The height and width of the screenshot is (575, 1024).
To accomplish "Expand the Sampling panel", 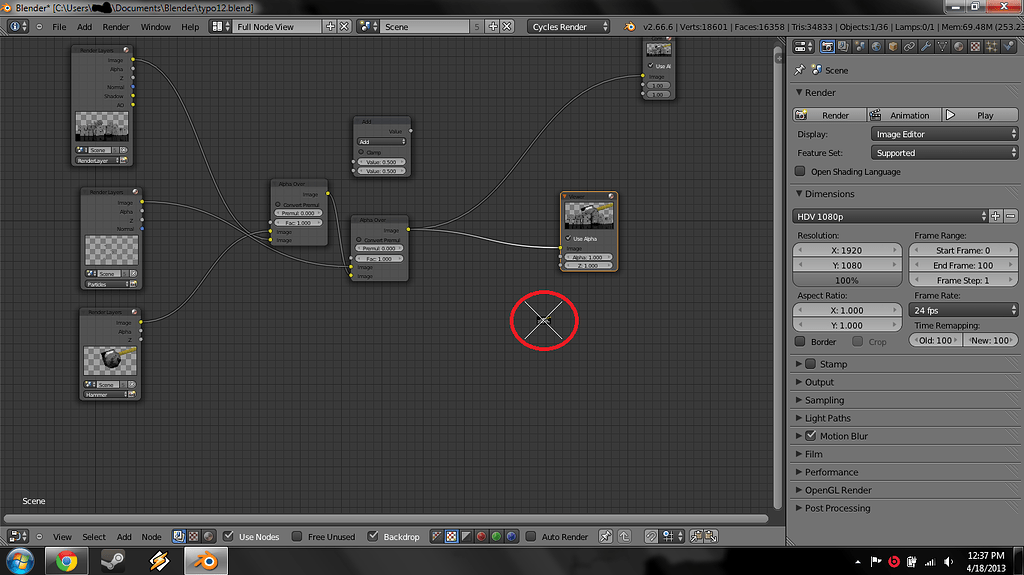I will click(x=824, y=400).
